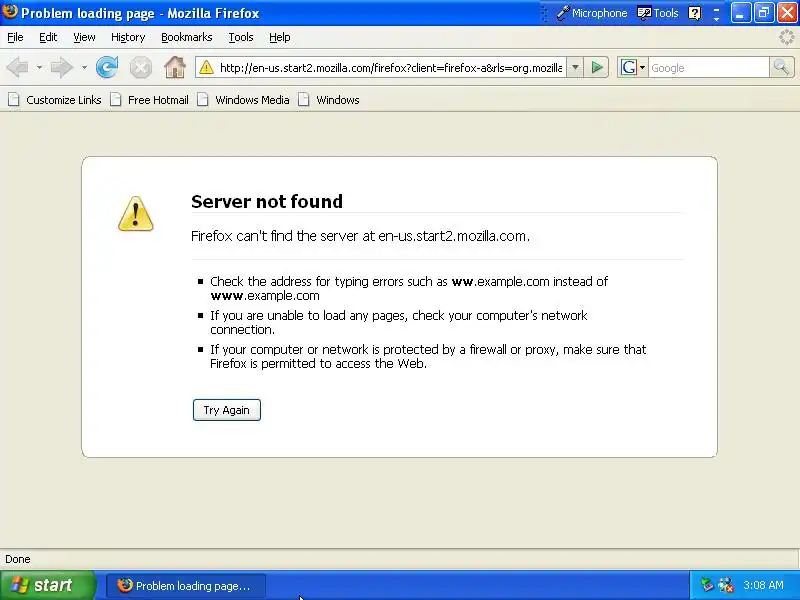The height and width of the screenshot is (600, 800).
Task: Open the Edit menu
Action: coord(48,37)
